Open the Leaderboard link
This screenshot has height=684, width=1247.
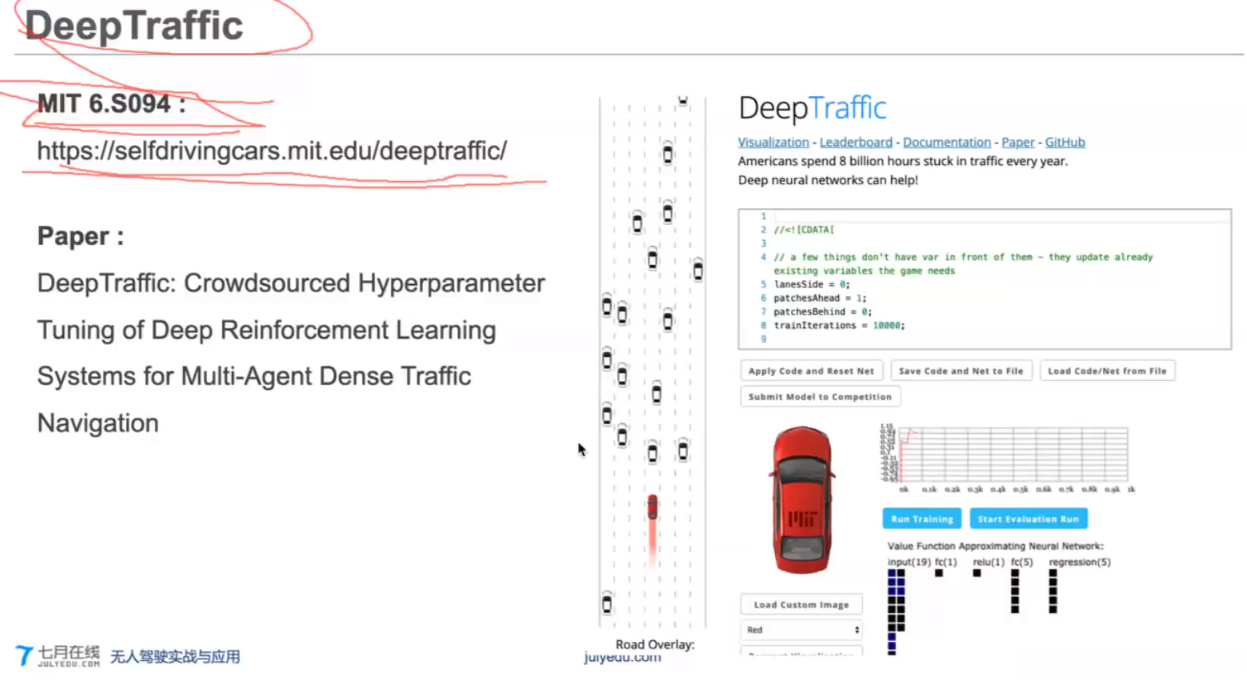[x=856, y=142]
